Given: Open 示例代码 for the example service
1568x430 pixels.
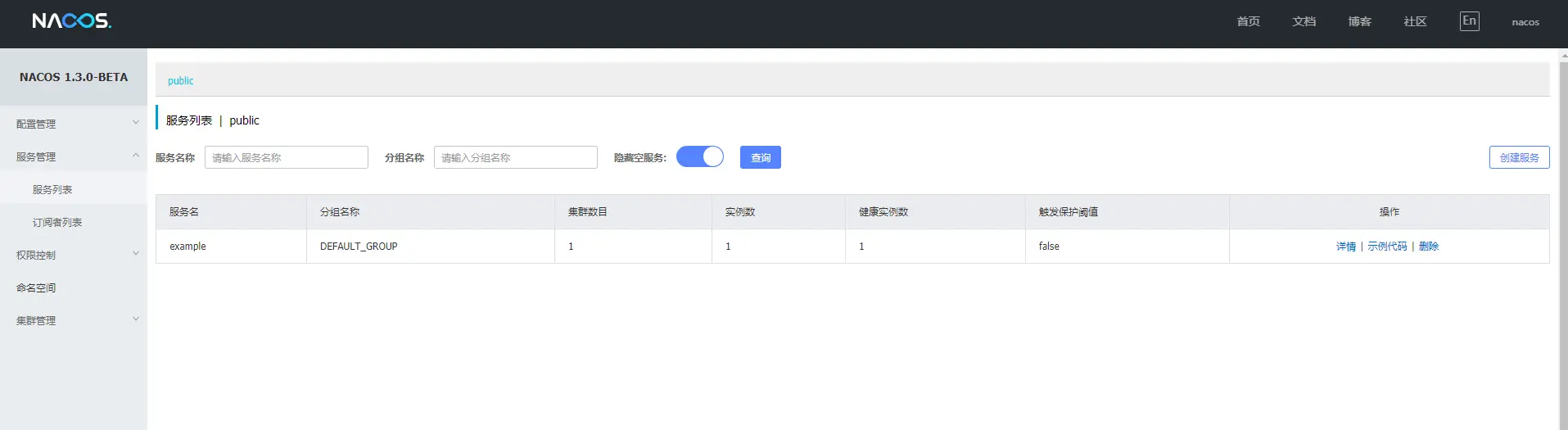Looking at the screenshot, I should (x=1387, y=246).
